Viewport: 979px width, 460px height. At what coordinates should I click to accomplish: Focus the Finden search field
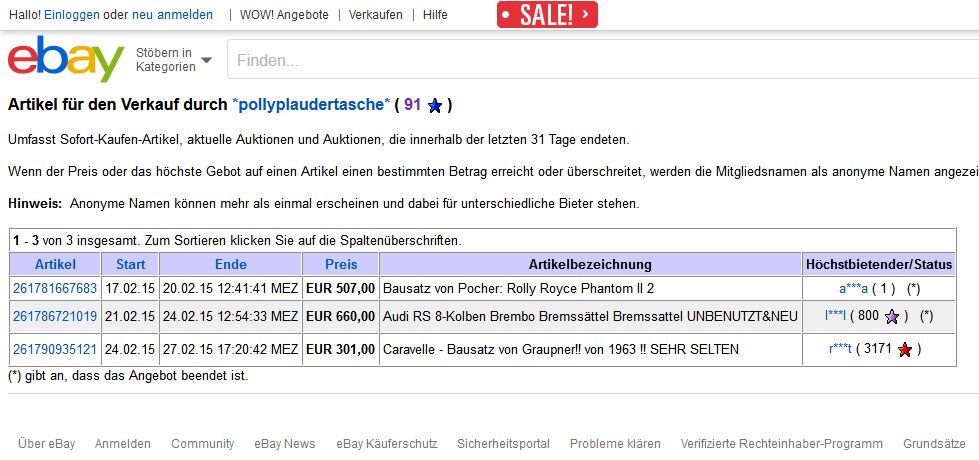click(x=603, y=61)
